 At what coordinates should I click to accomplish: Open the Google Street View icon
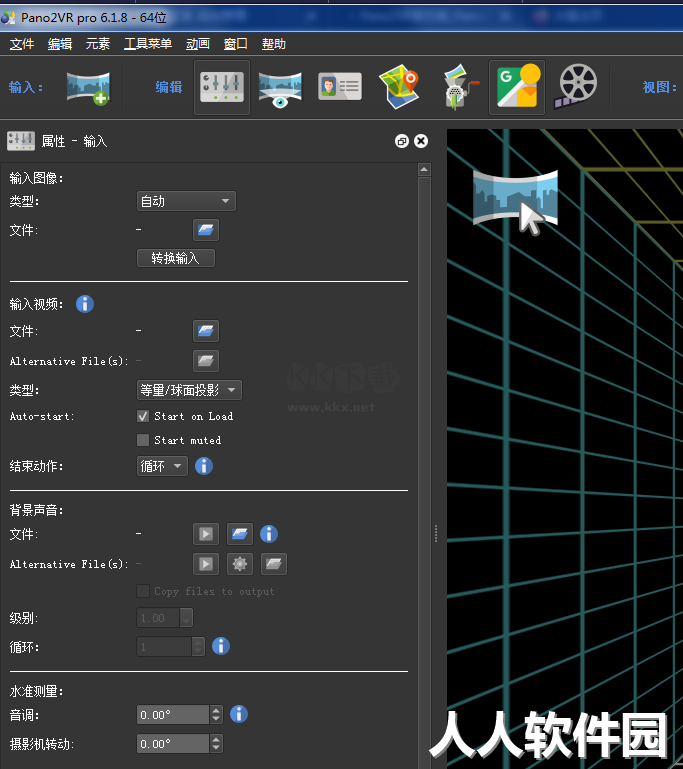pyautogui.click(x=517, y=87)
